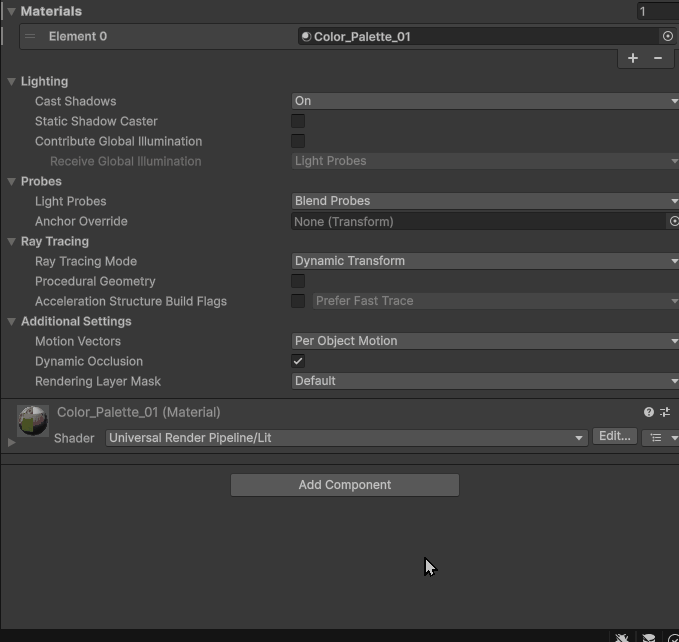Click the debugger bug icon in status bar

point(622,636)
